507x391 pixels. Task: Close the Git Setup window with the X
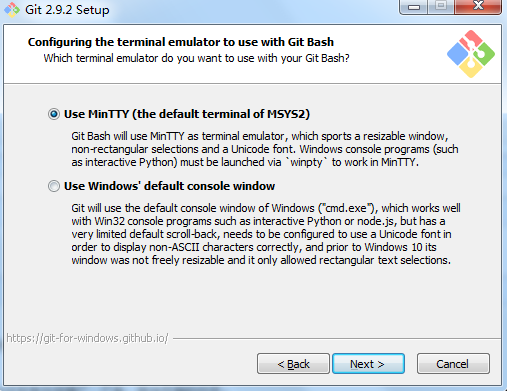pos(478,7)
